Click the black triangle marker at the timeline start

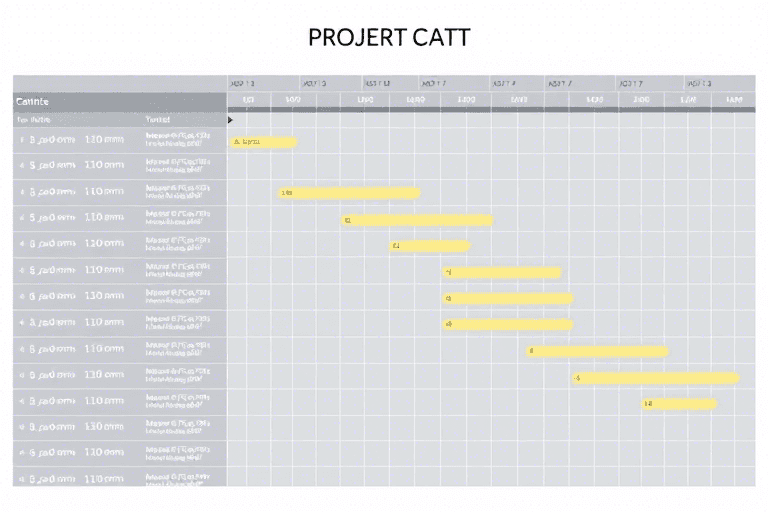(x=230, y=120)
